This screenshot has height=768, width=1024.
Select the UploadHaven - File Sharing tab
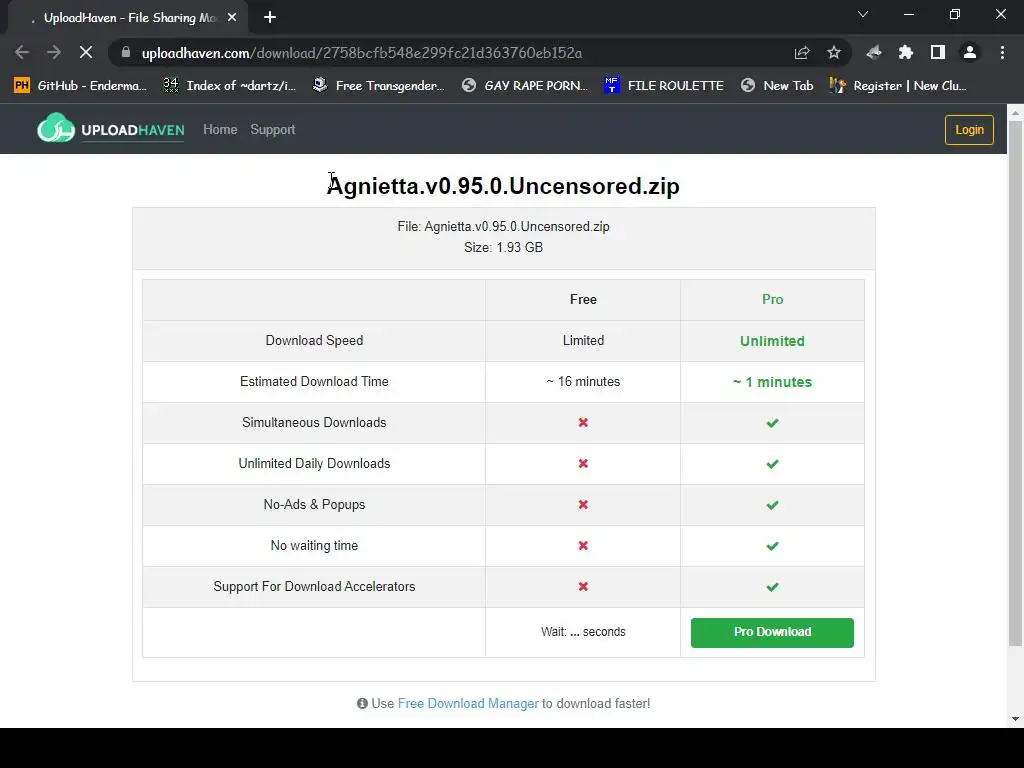(x=127, y=18)
